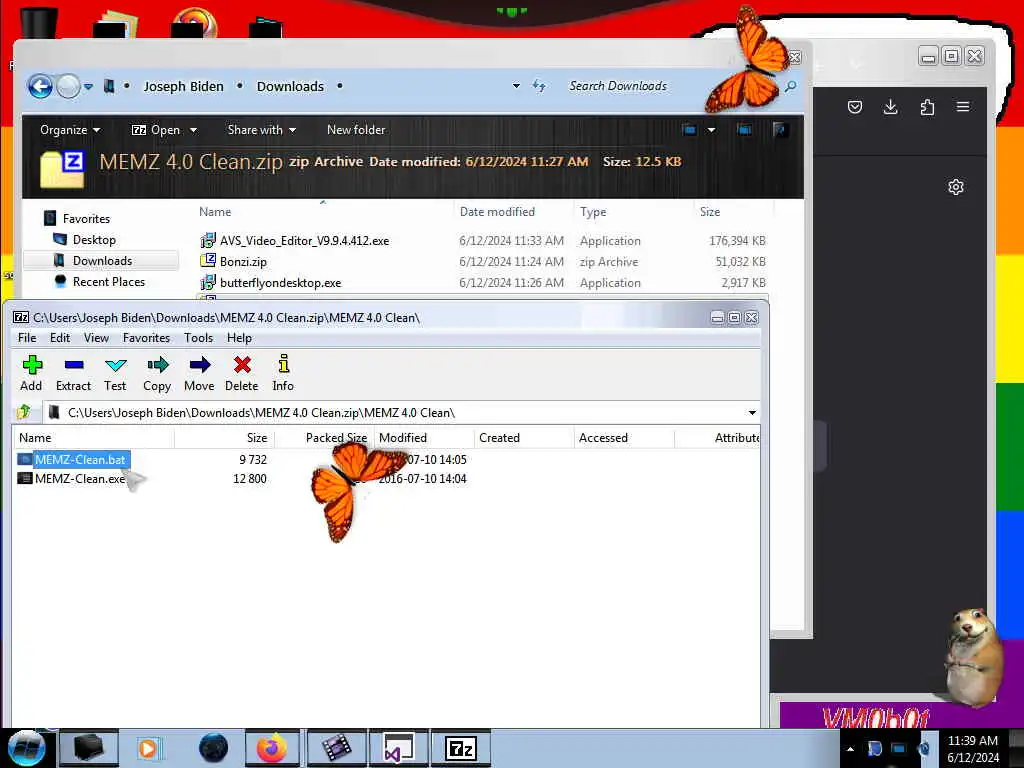Expand the Open button dropdown arrow
The image size is (1024, 768).
coord(193,130)
